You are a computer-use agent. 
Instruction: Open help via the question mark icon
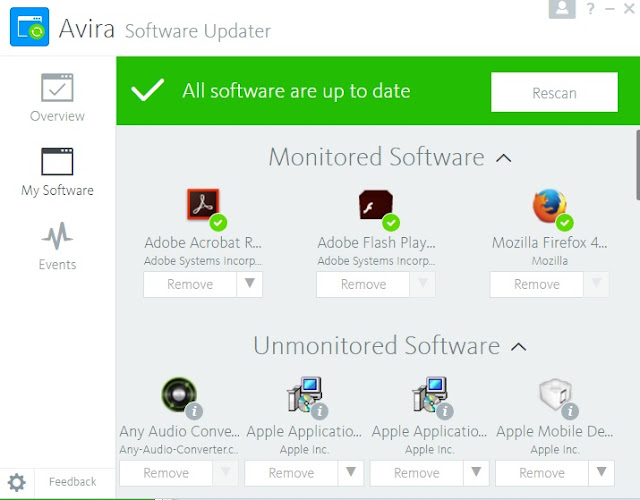[590, 9]
